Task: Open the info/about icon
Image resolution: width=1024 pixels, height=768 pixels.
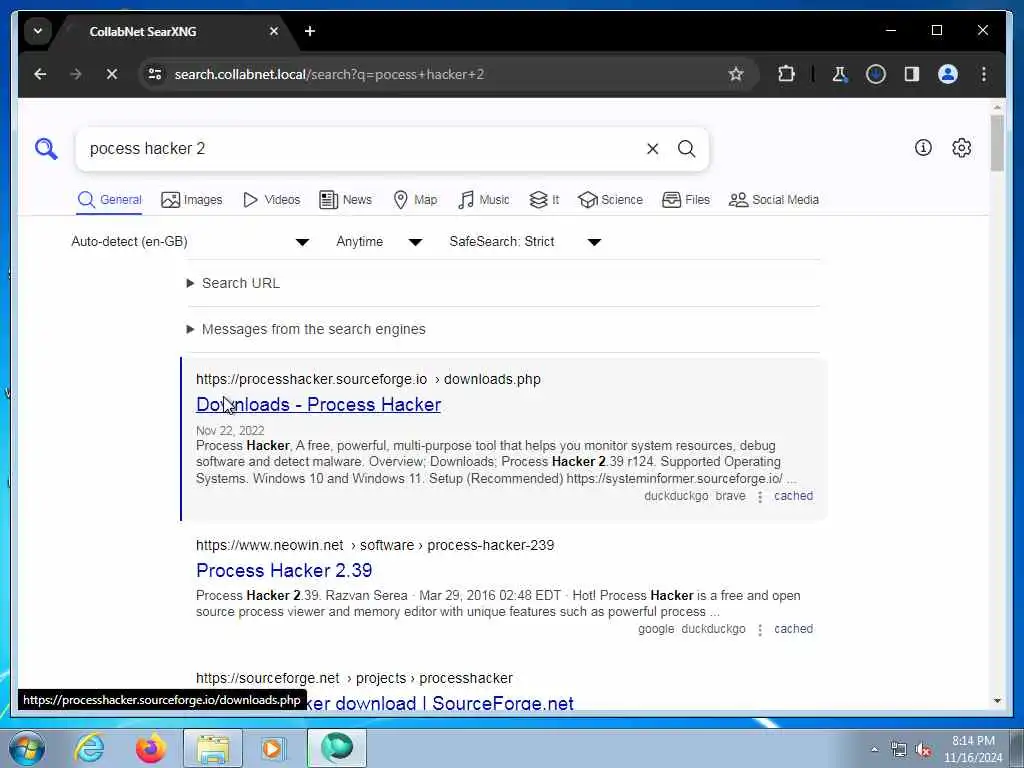Action: tap(923, 148)
